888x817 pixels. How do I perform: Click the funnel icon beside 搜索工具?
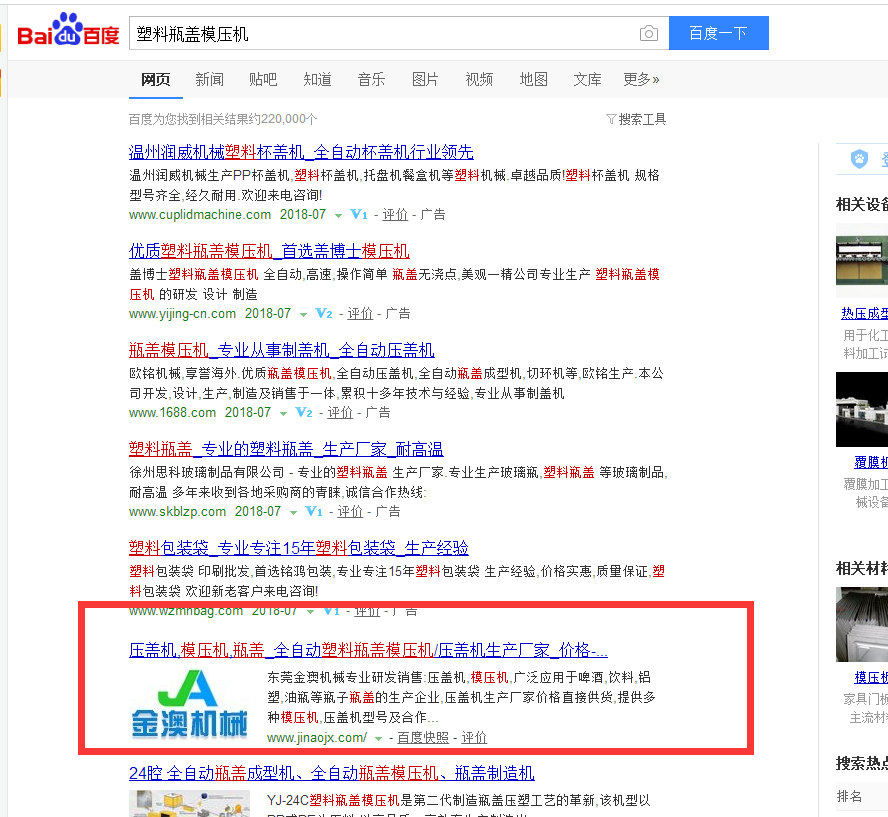[611, 119]
